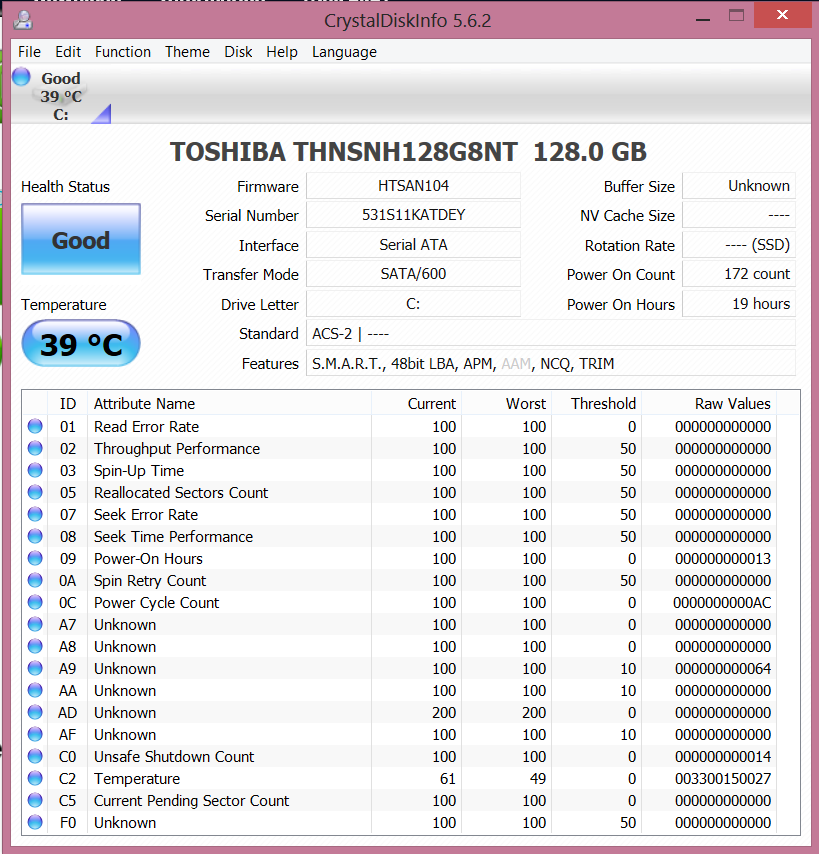Viewport: 819px width, 854px height.
Task: Select the Power Cycle Count row
Action: [x=156, y=603]
